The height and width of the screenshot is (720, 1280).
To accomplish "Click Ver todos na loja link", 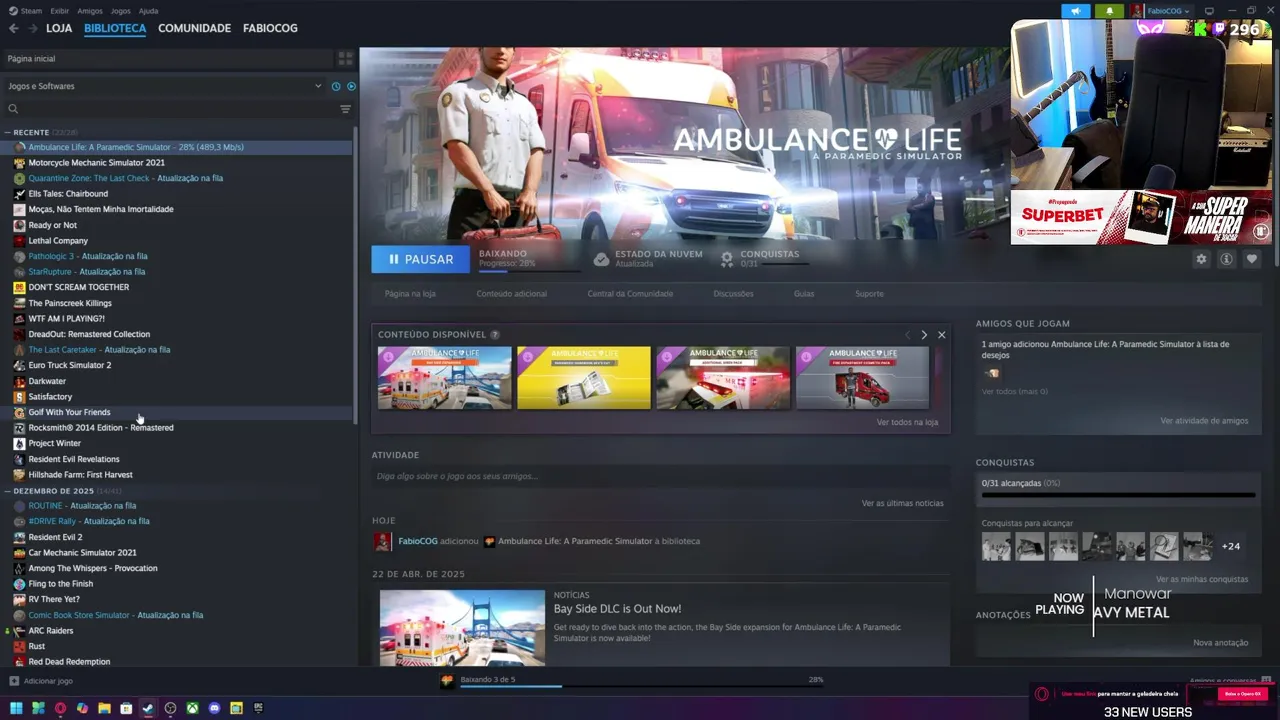I will click(x=907, y=423).
